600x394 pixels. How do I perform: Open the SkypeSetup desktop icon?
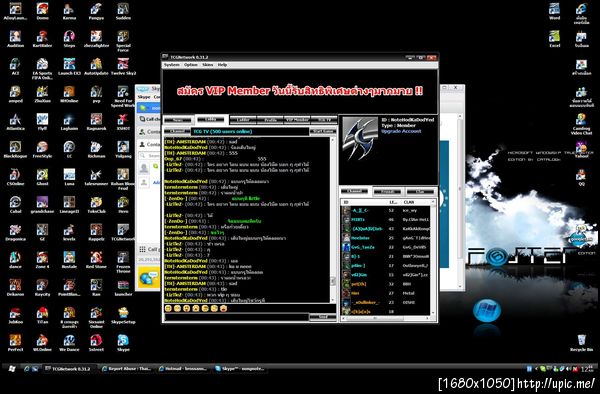click(123, 315)
